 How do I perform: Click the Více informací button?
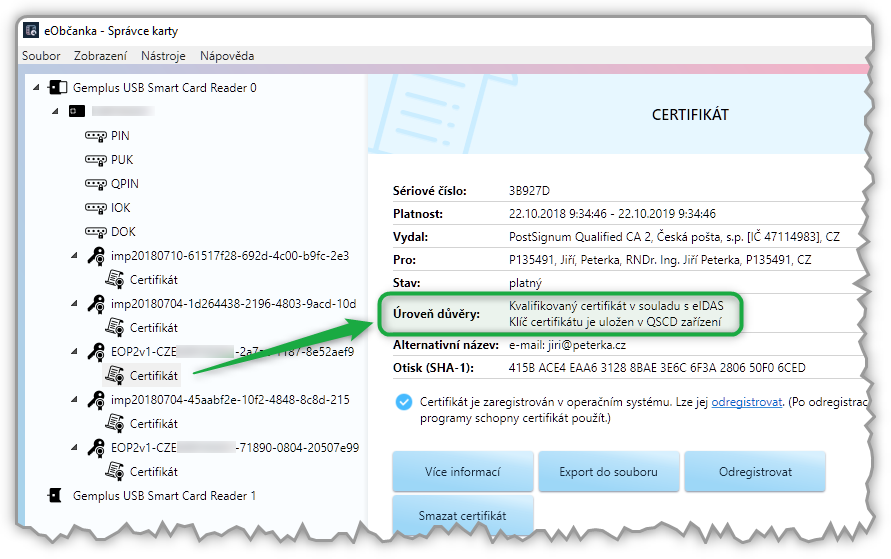463,472
